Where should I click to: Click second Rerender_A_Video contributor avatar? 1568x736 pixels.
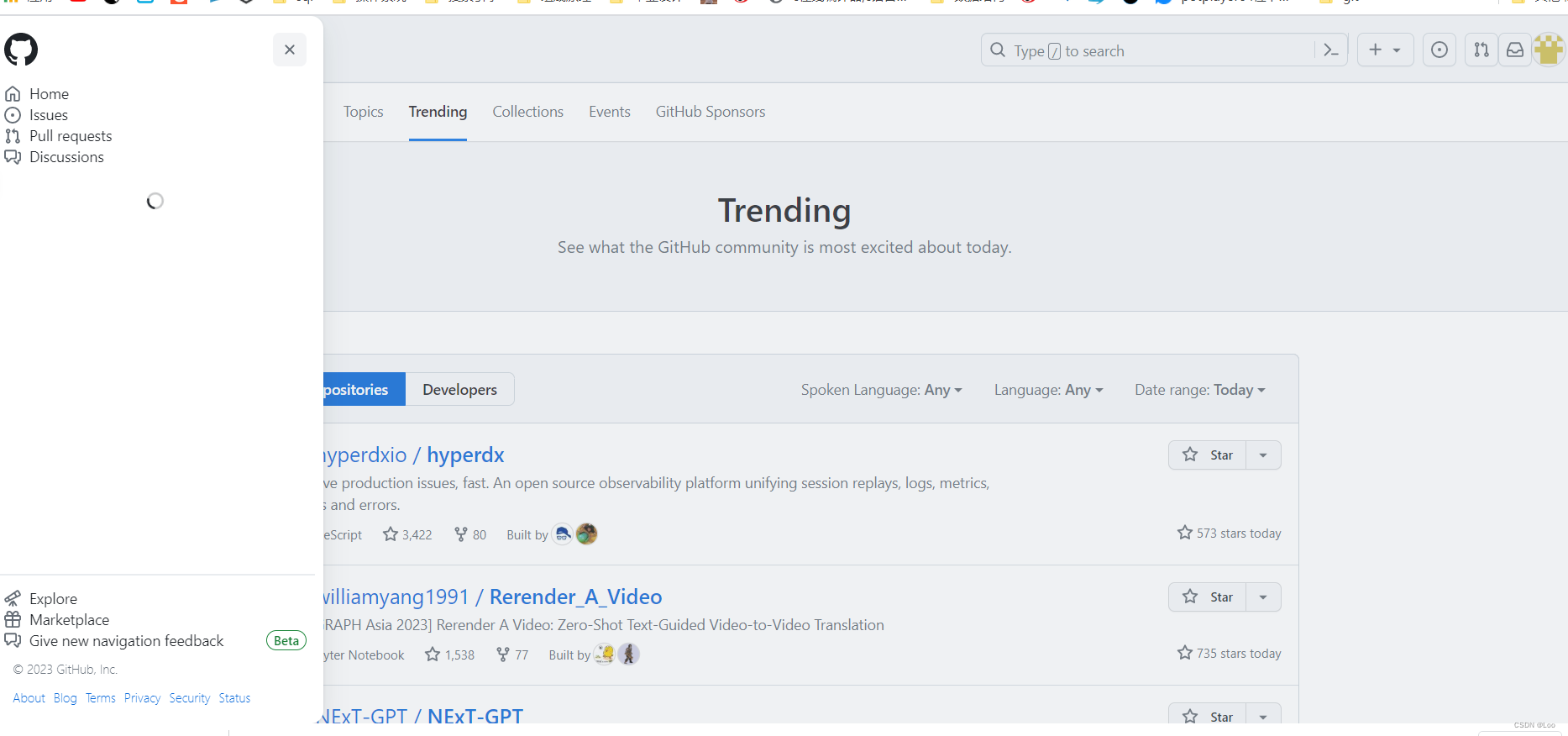(x=629, y=655)
